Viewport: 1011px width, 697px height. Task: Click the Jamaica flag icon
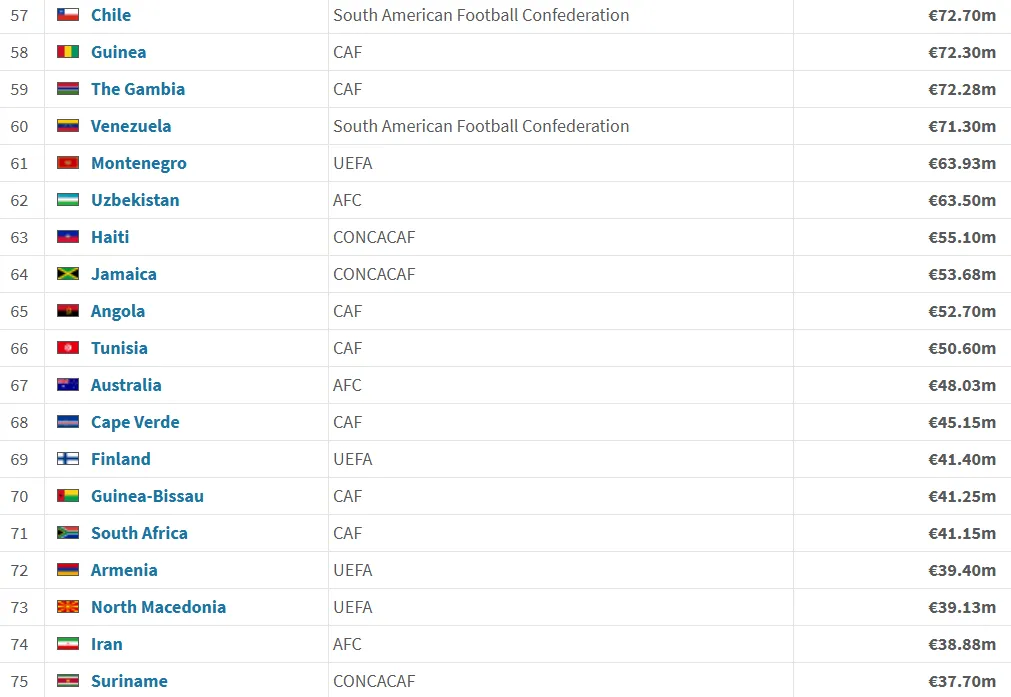pos(68,274)
